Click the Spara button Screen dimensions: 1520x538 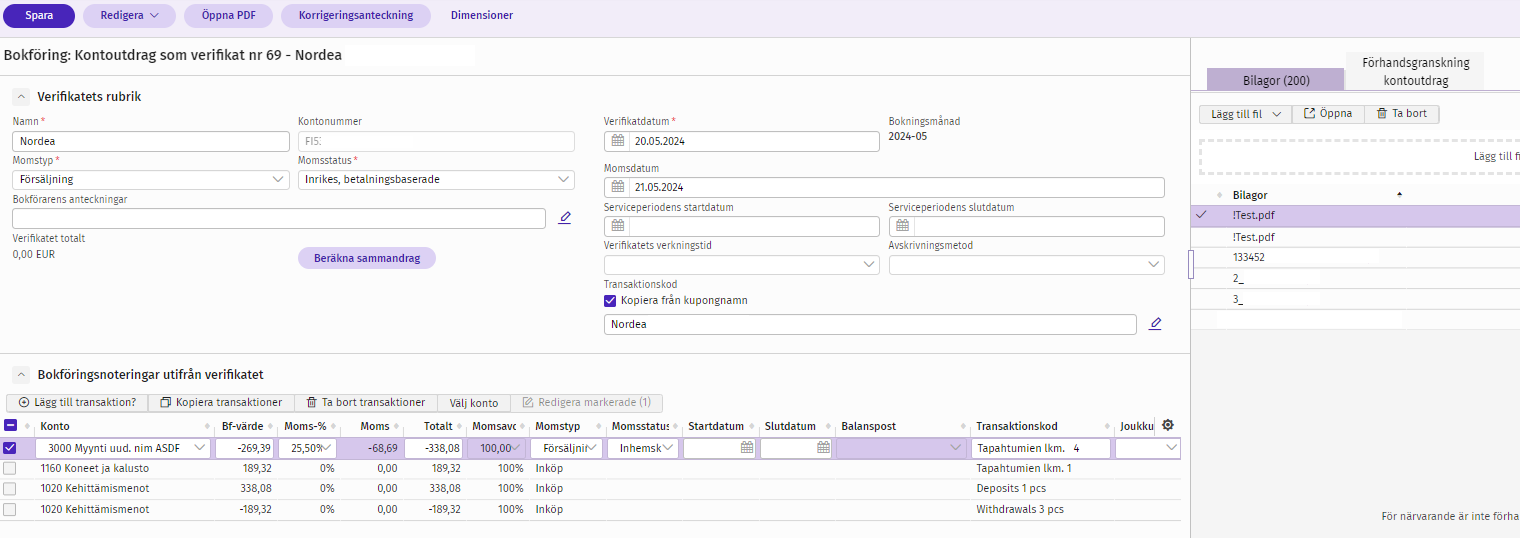pos(39,15)
